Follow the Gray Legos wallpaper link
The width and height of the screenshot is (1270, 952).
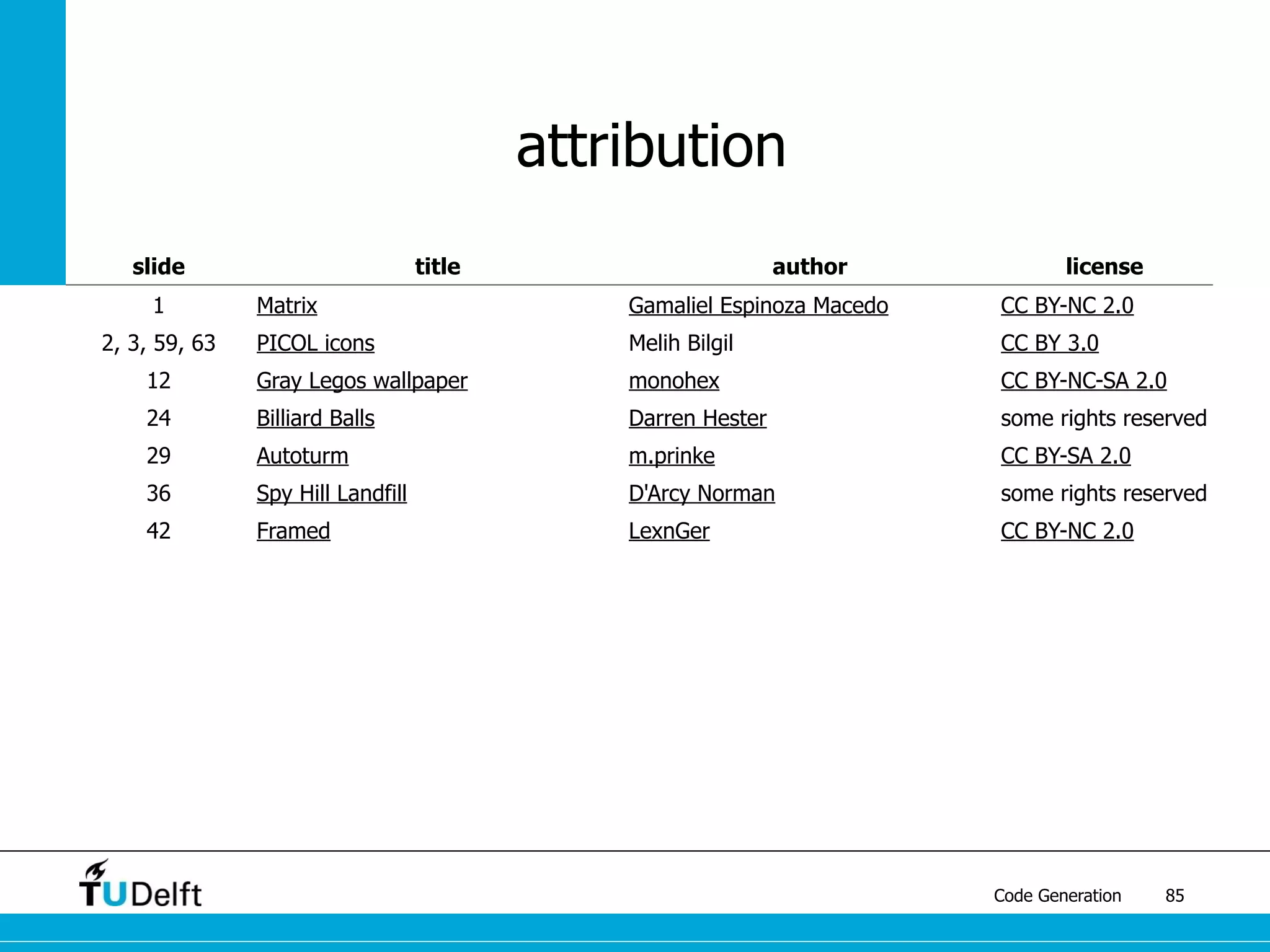point(362,381)
